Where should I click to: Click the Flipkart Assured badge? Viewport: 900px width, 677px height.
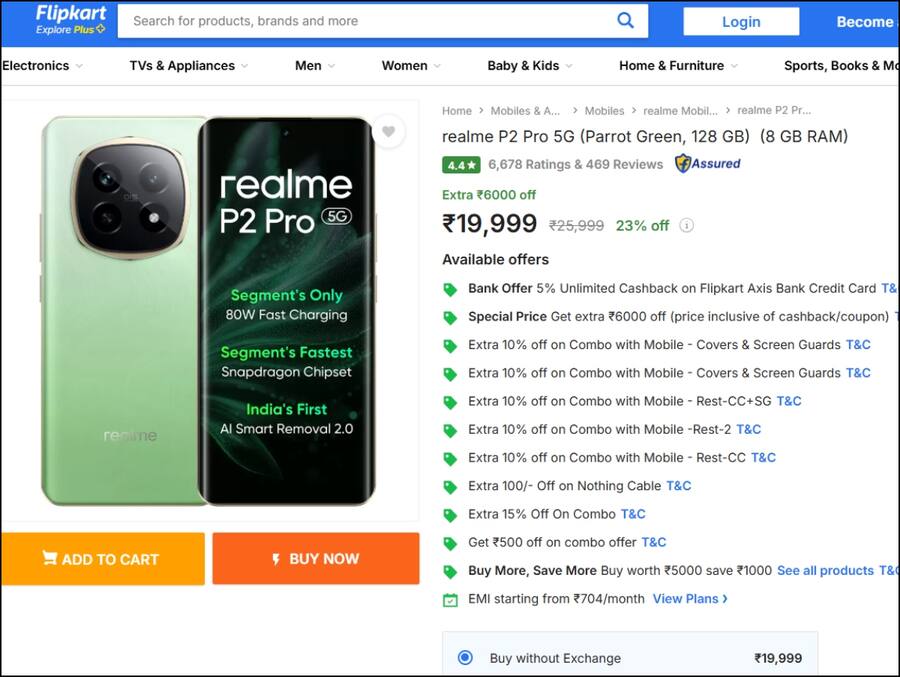[706, 163]
